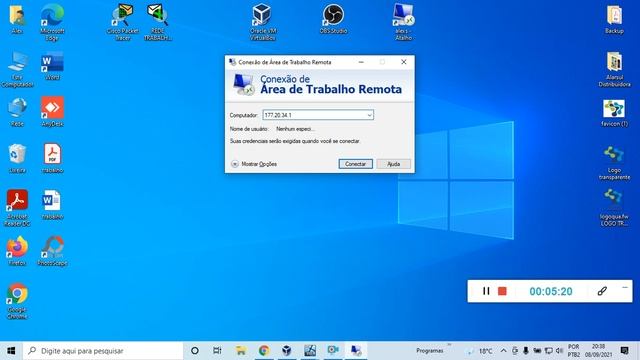Click the Cortana circle button
The height and width of the screenshot is (360, 640).
click(195, 350)
